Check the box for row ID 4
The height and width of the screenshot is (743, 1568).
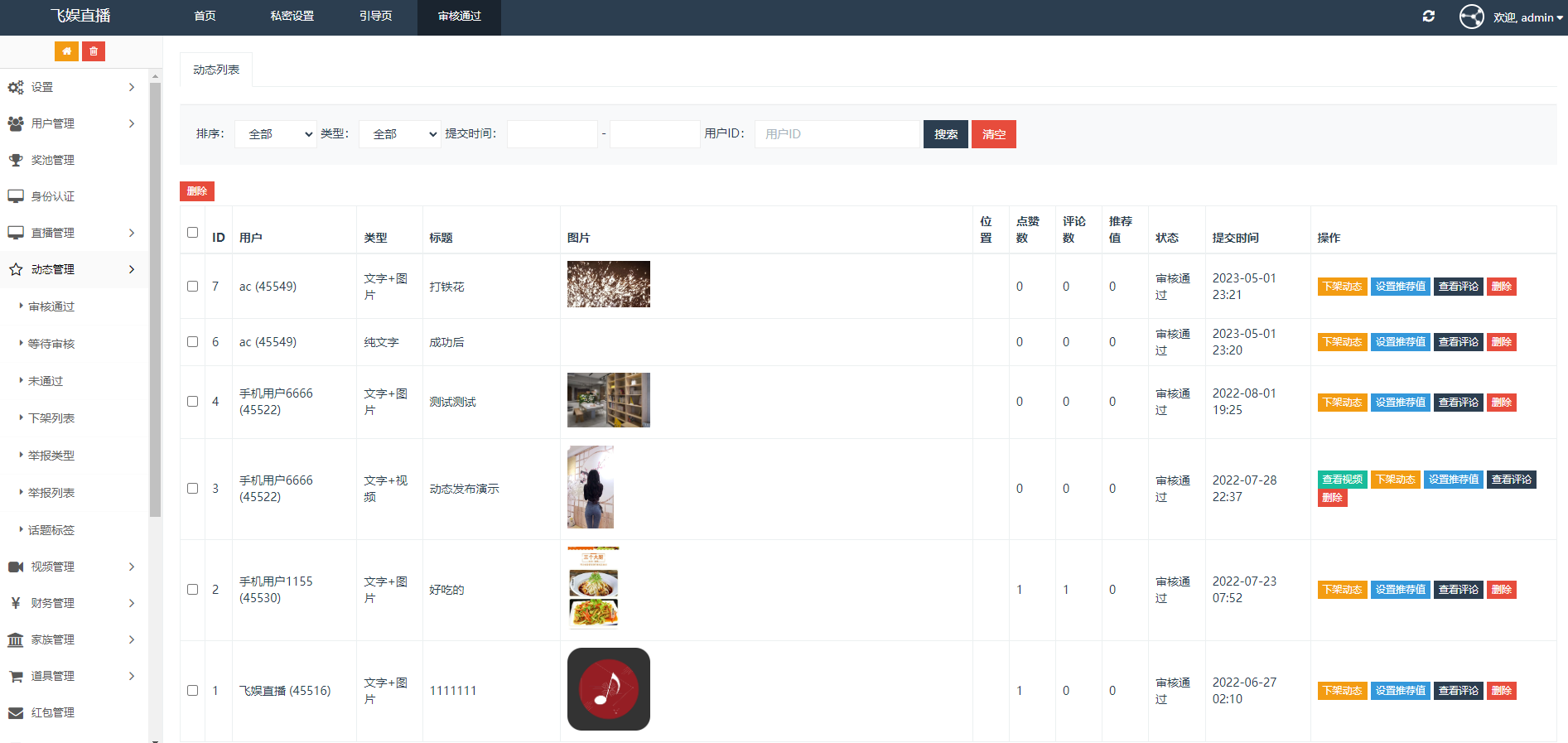pyautogui.click(x=193, y=402)
